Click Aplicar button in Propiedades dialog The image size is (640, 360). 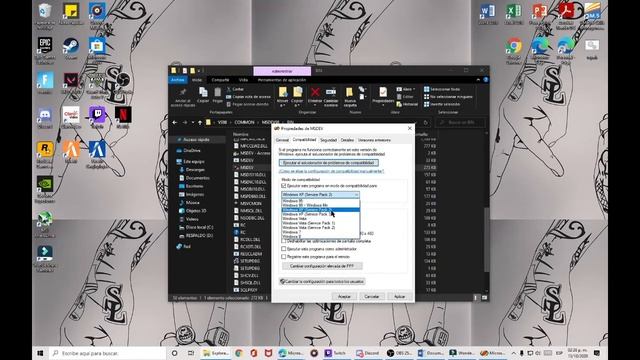[399, 296]
